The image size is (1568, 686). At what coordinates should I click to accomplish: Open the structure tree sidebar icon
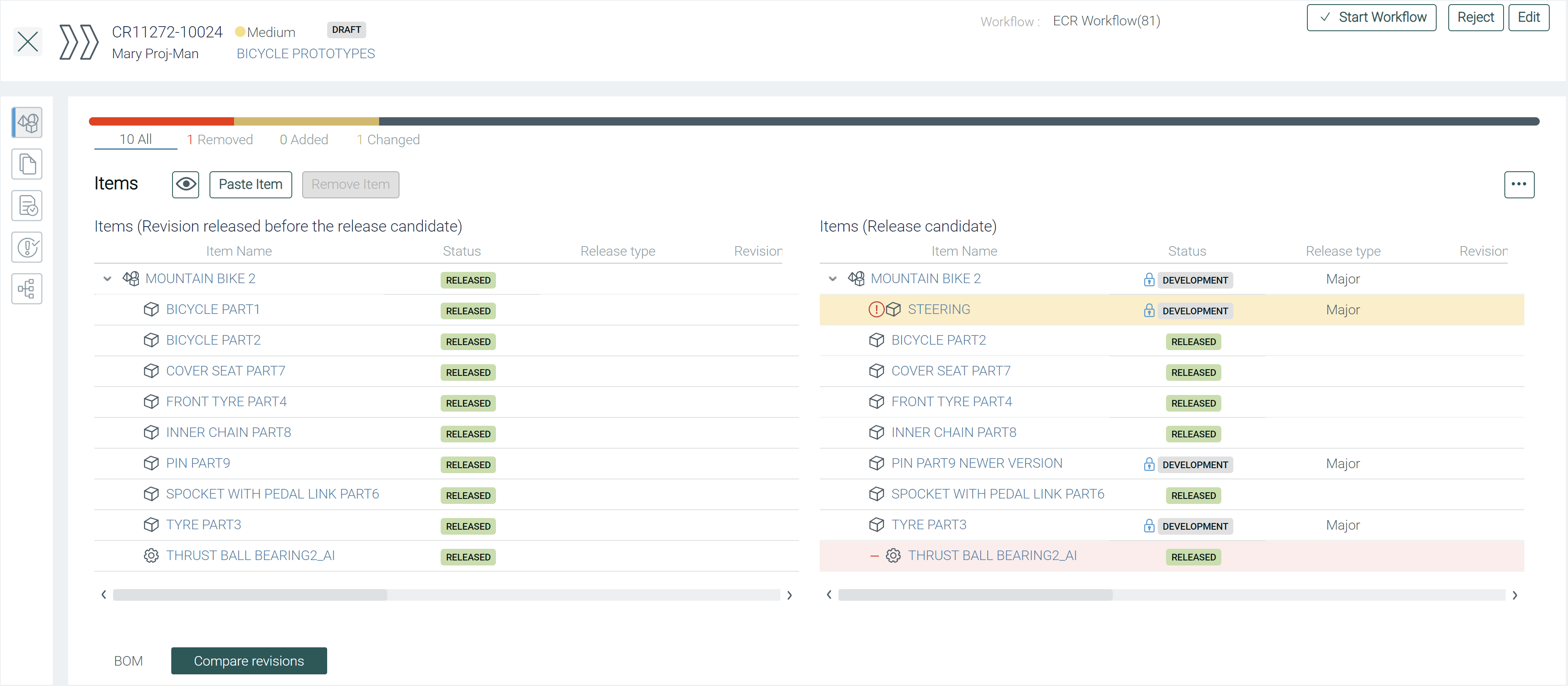click(x=27, y=289)
